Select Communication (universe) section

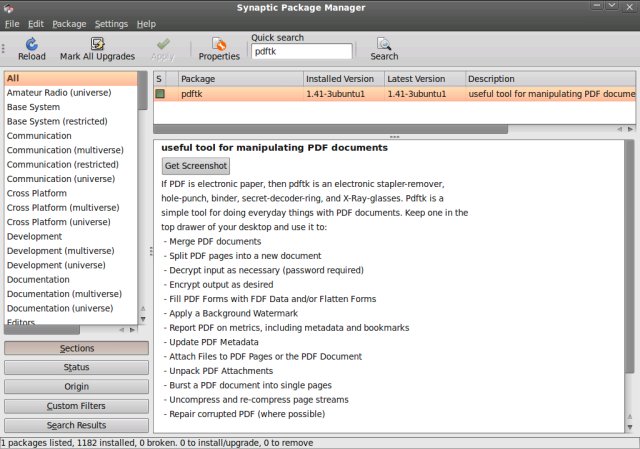point(71,179)
